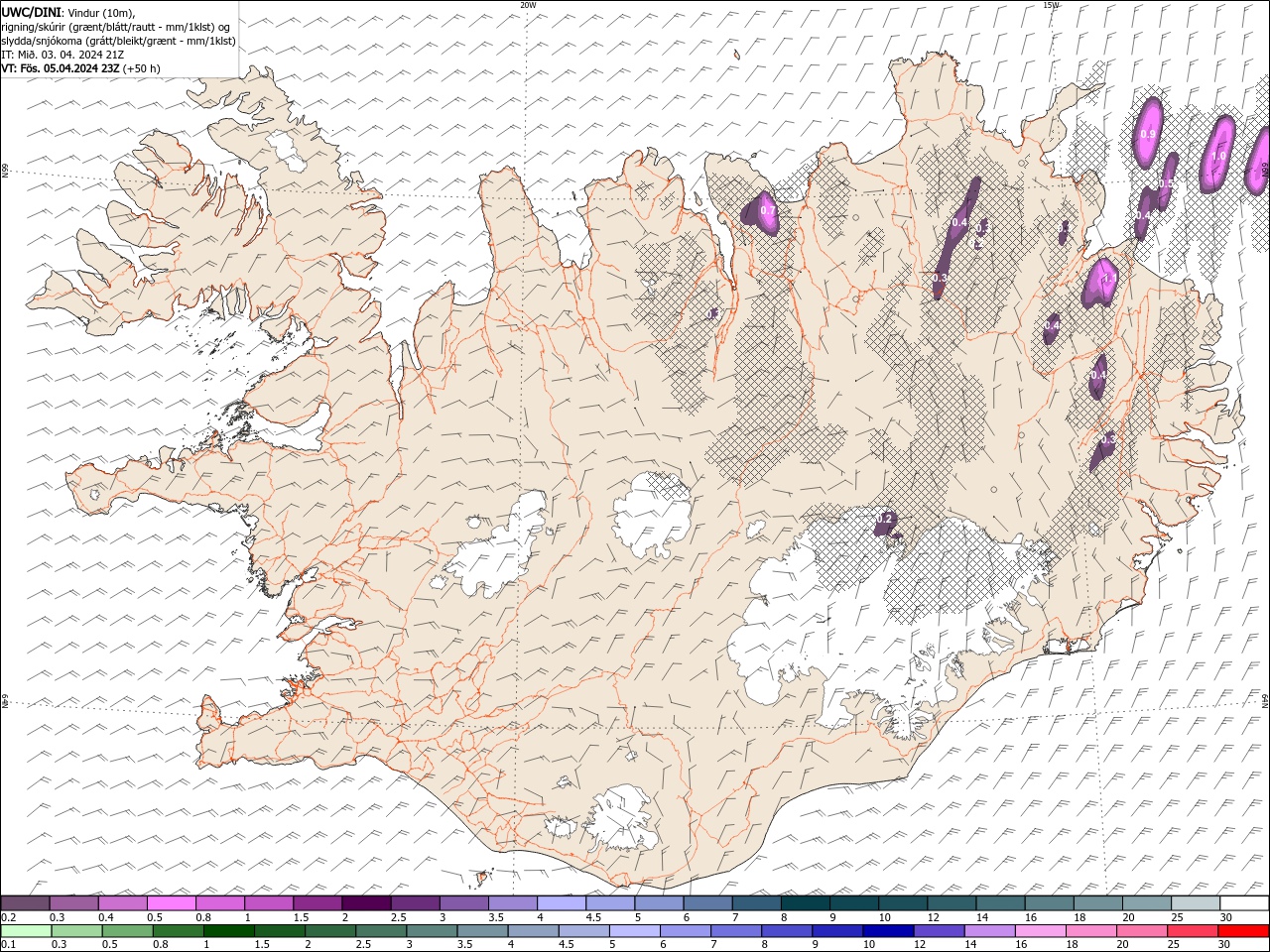Viewport: 1270px width, 952px height.
Task: Pick the lavender 4 swatch in snow legend
Action: pos(562,903)
